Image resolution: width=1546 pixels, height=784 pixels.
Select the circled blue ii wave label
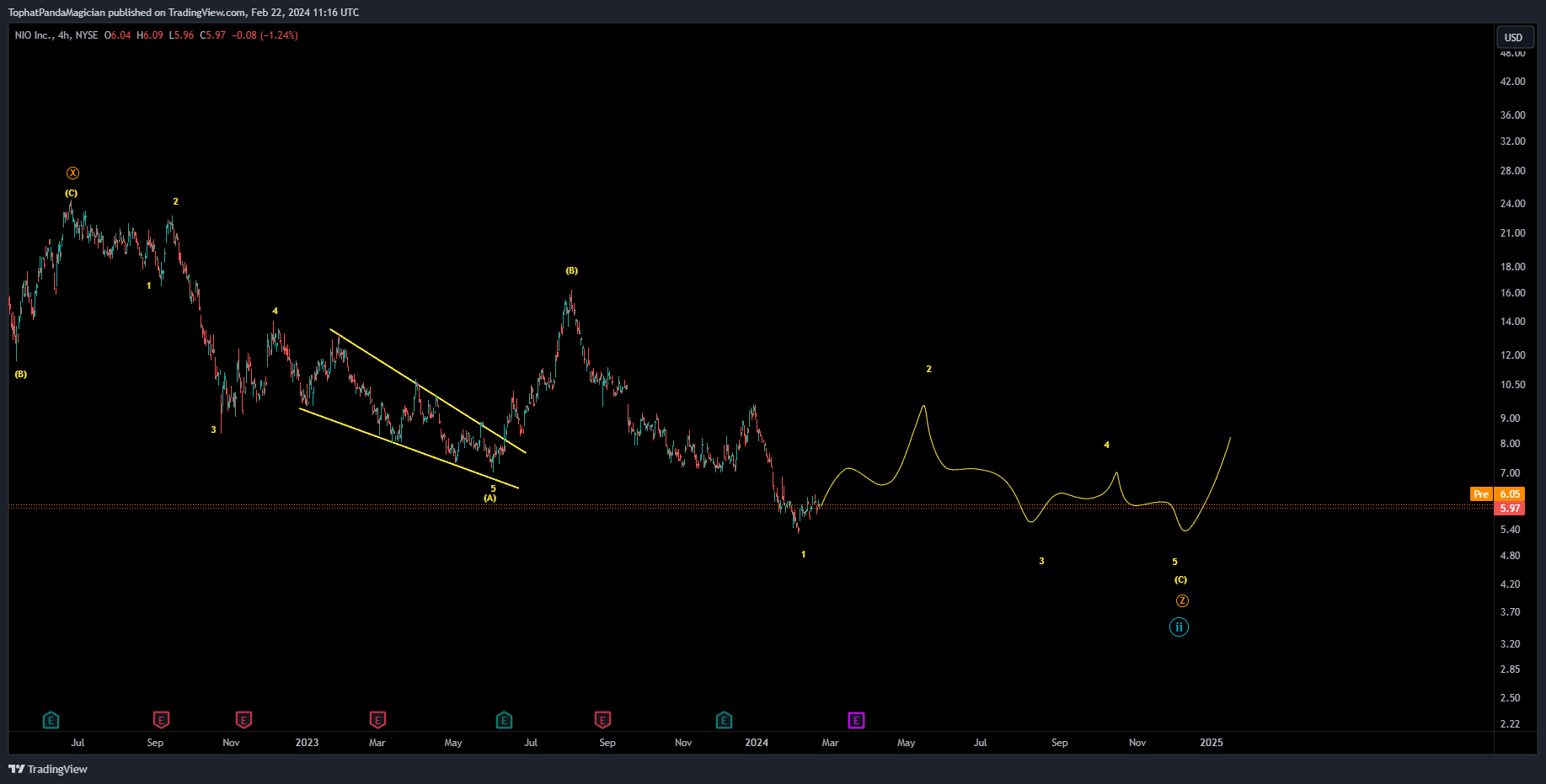[x=1179, y=627]
